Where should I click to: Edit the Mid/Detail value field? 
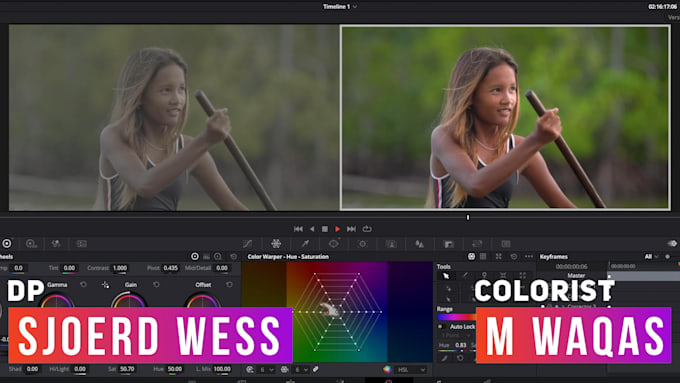point(222,268)
